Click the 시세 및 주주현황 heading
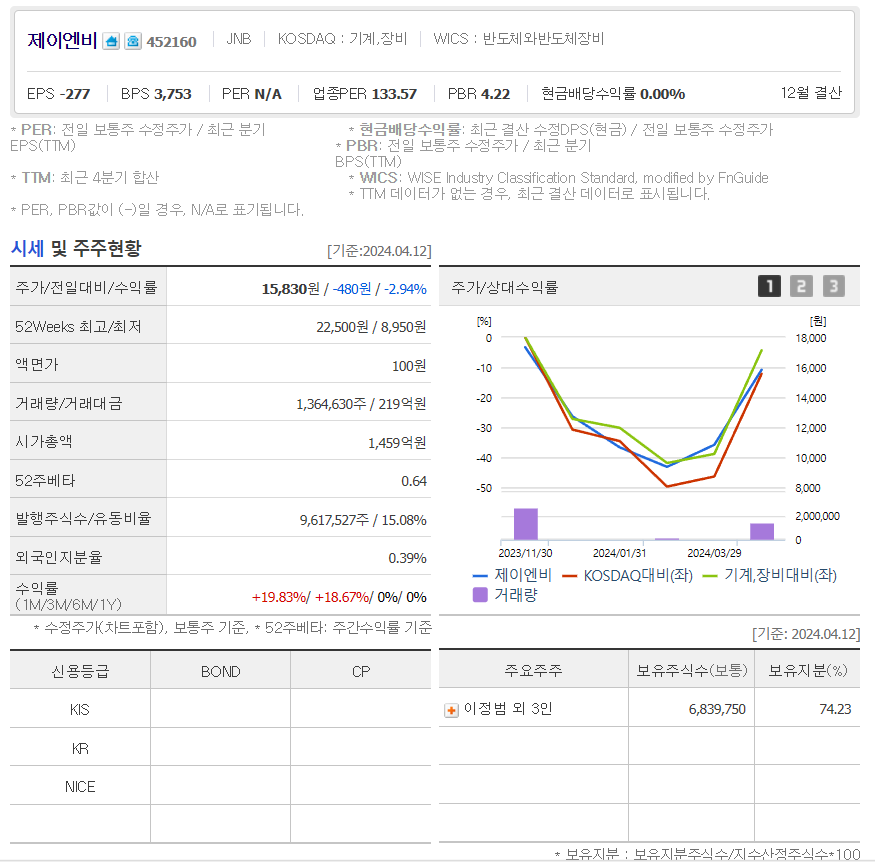The width and height of the screenshot is (875, 862). tap(76, 248)
